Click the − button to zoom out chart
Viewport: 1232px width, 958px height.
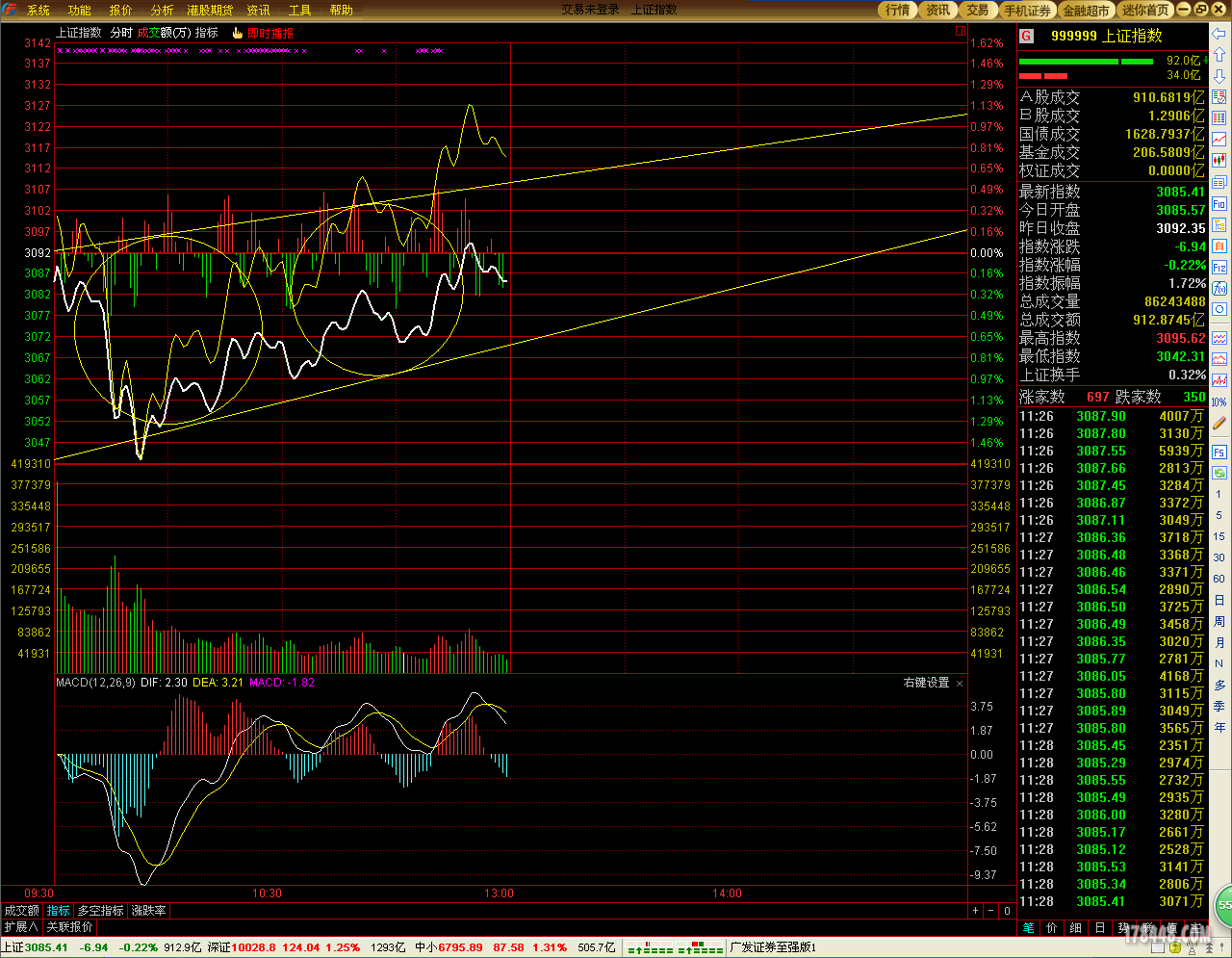click(x=990, y=910)
